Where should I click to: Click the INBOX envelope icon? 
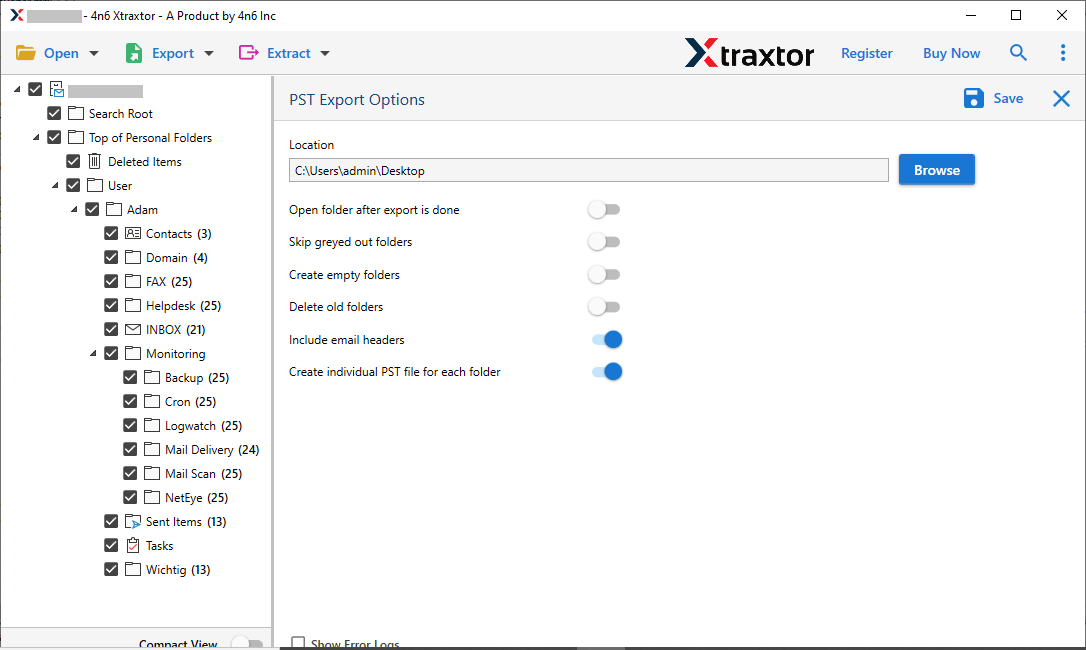(133, 329)
